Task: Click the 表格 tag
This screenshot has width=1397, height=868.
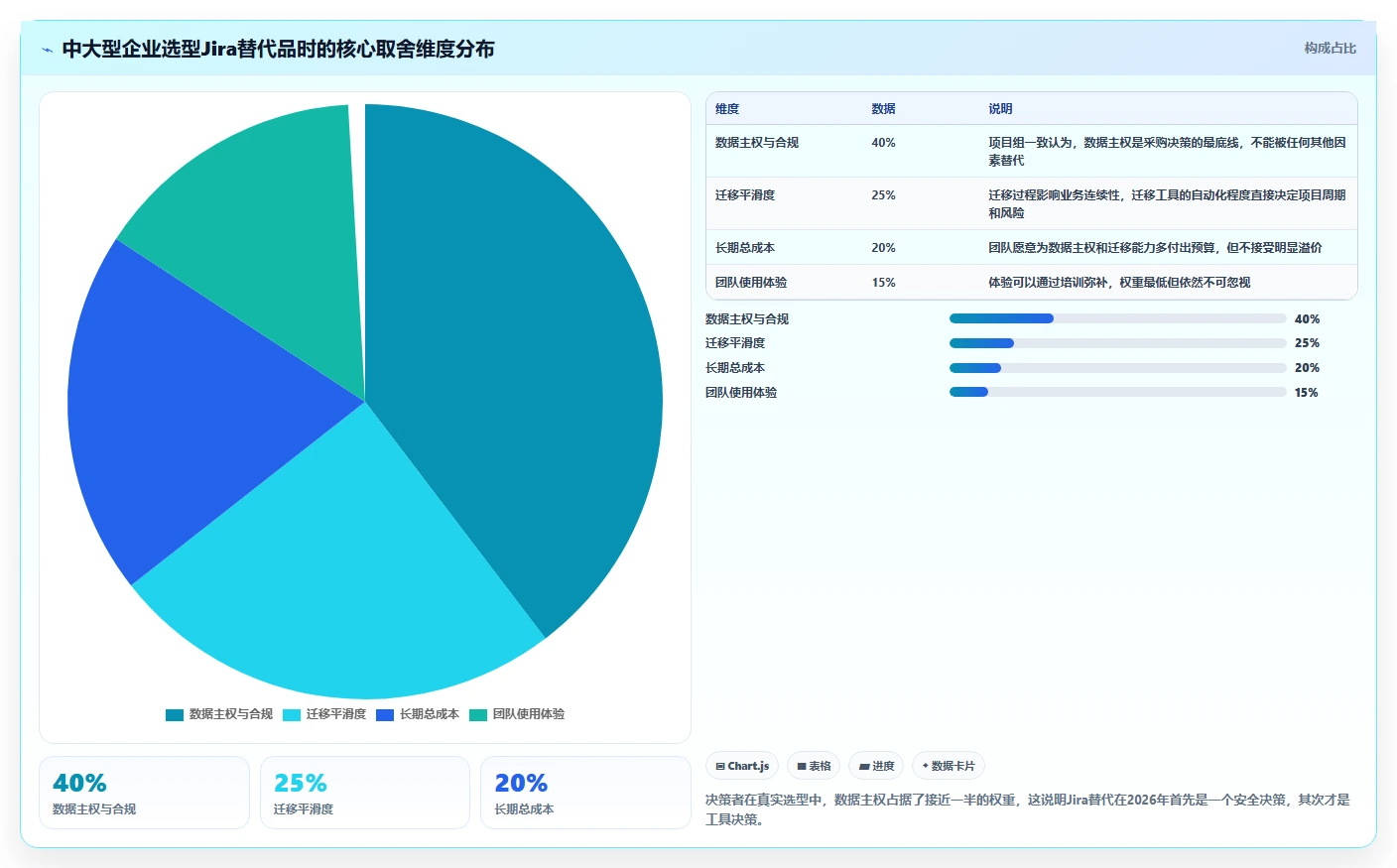Action: [x=814, y=766]
